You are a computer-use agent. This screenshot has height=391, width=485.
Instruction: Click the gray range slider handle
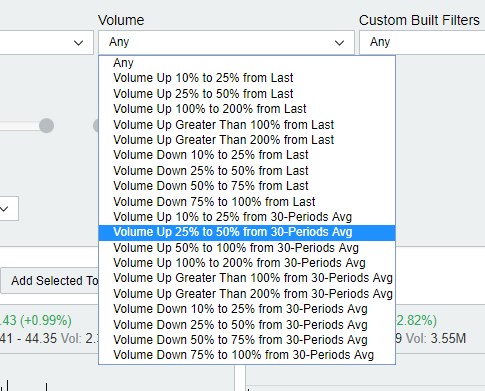coord(46,126)
